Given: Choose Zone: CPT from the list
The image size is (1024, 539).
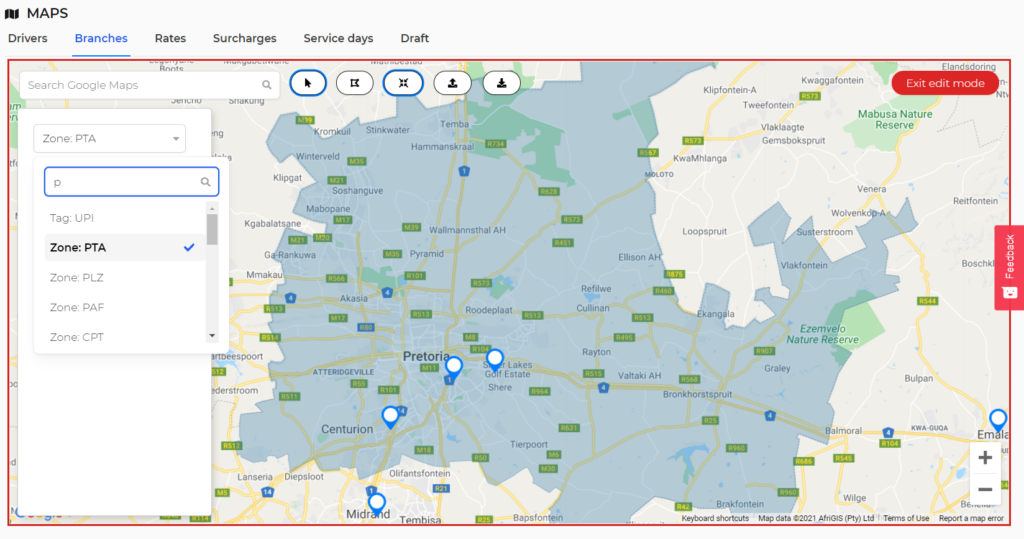Looking at the screenshot, I should (x=125, y=337).
